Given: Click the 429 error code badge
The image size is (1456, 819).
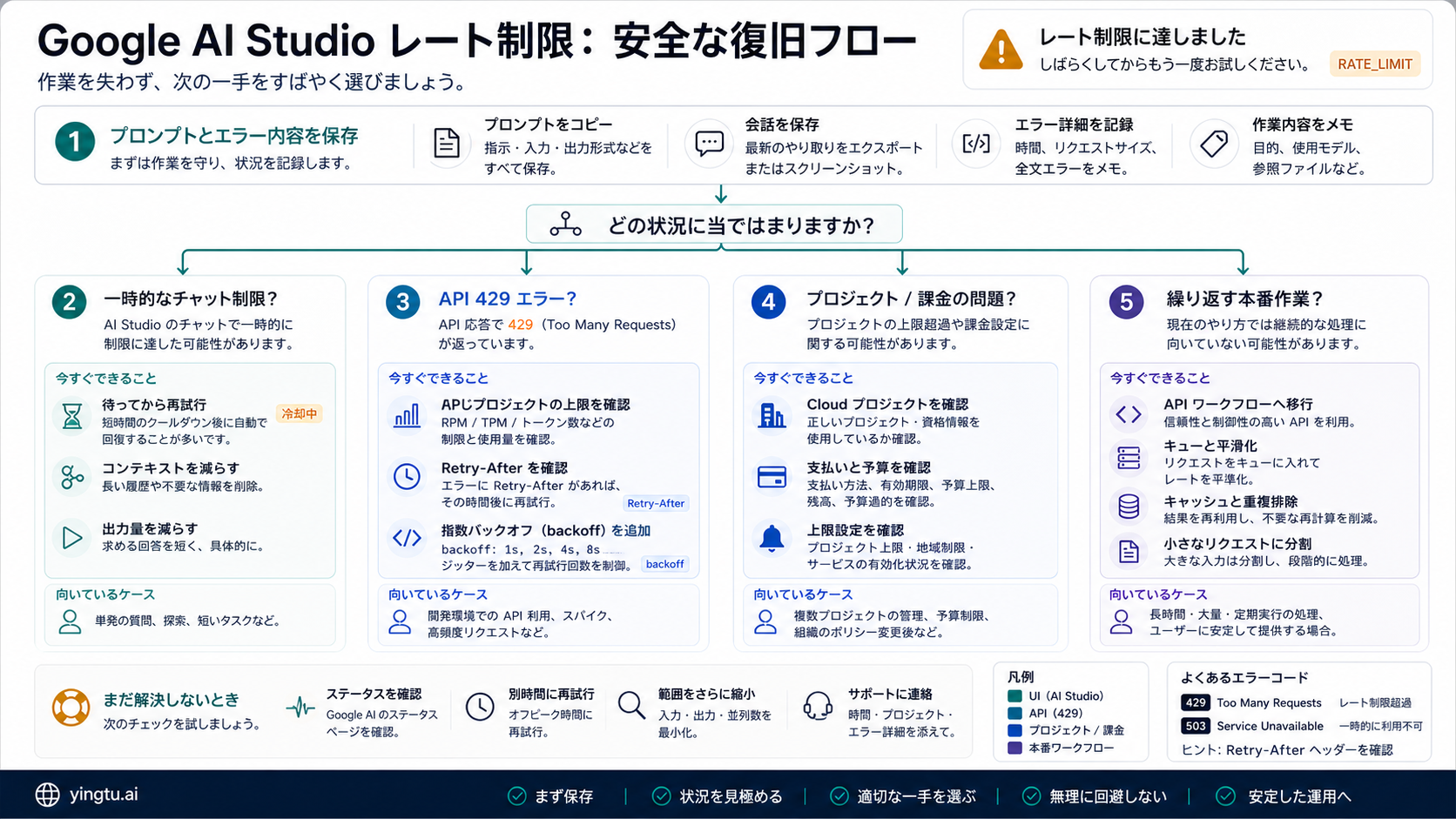Looking at the screenshot, I should click(x=1196, y=702).
